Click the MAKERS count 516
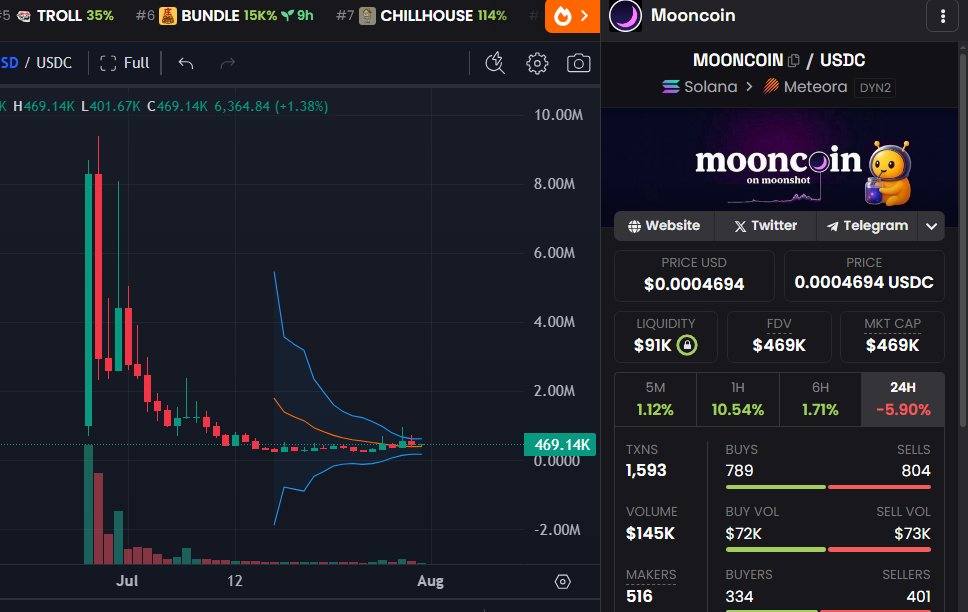 click(x=639, y=596)
